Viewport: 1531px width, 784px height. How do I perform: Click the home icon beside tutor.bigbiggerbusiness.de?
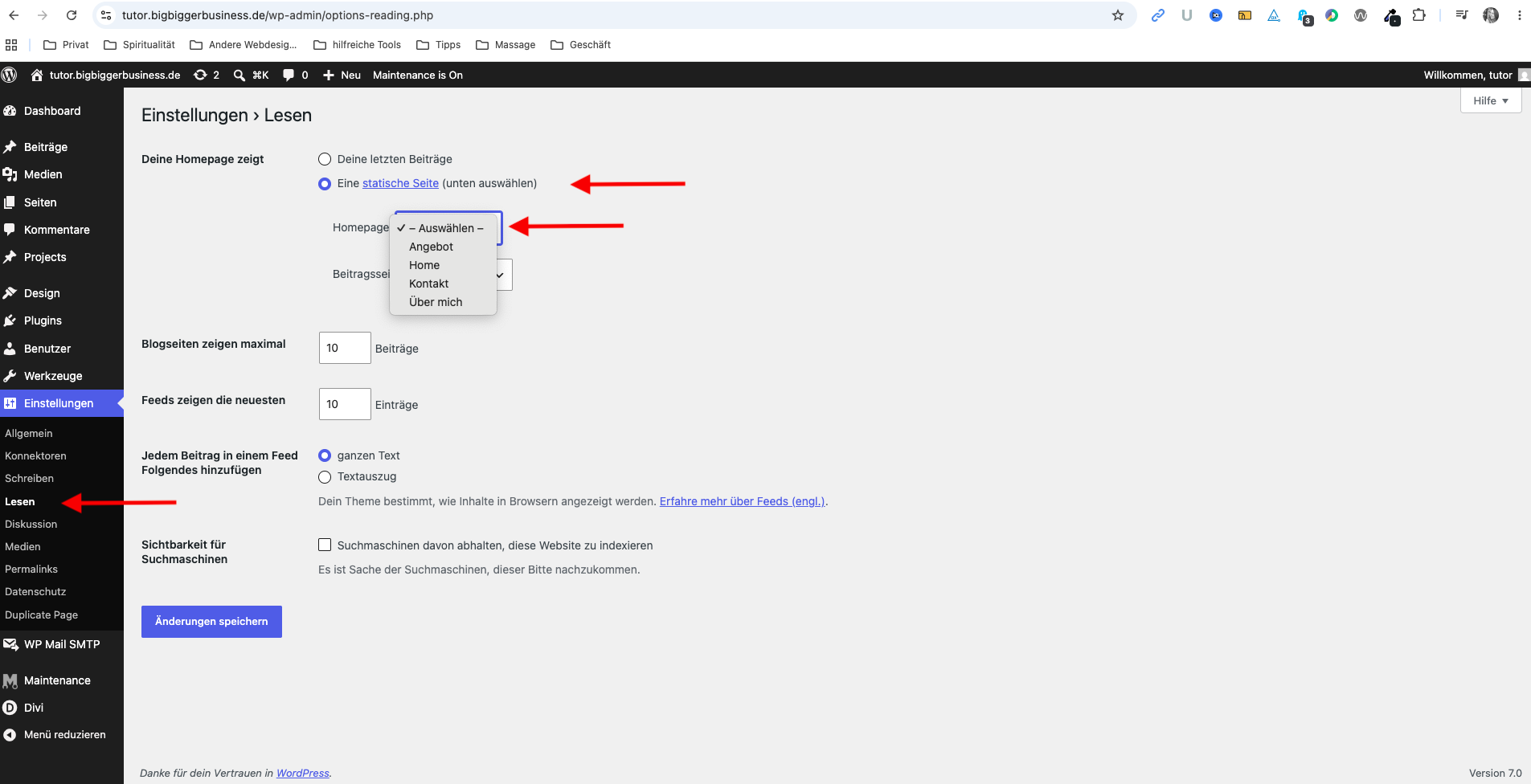(37, 75)
